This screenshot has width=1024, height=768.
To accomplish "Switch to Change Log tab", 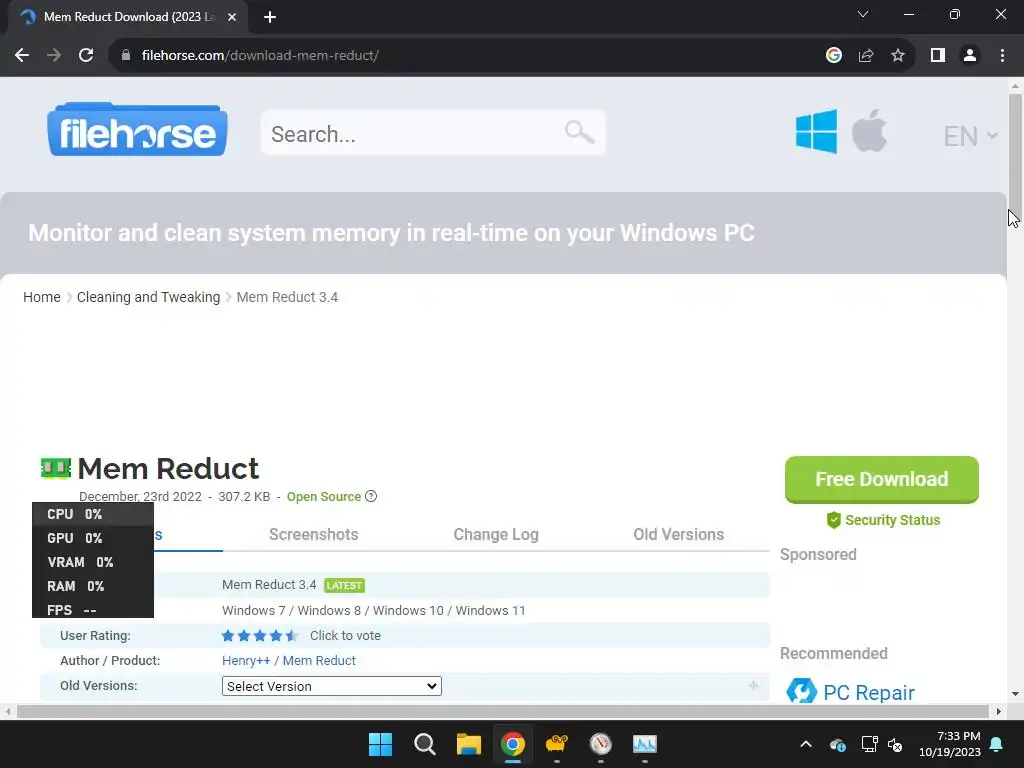I will 496,534.
